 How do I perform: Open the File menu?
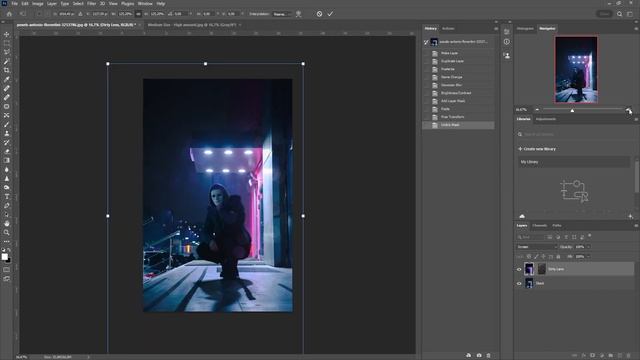pos(14,3)
